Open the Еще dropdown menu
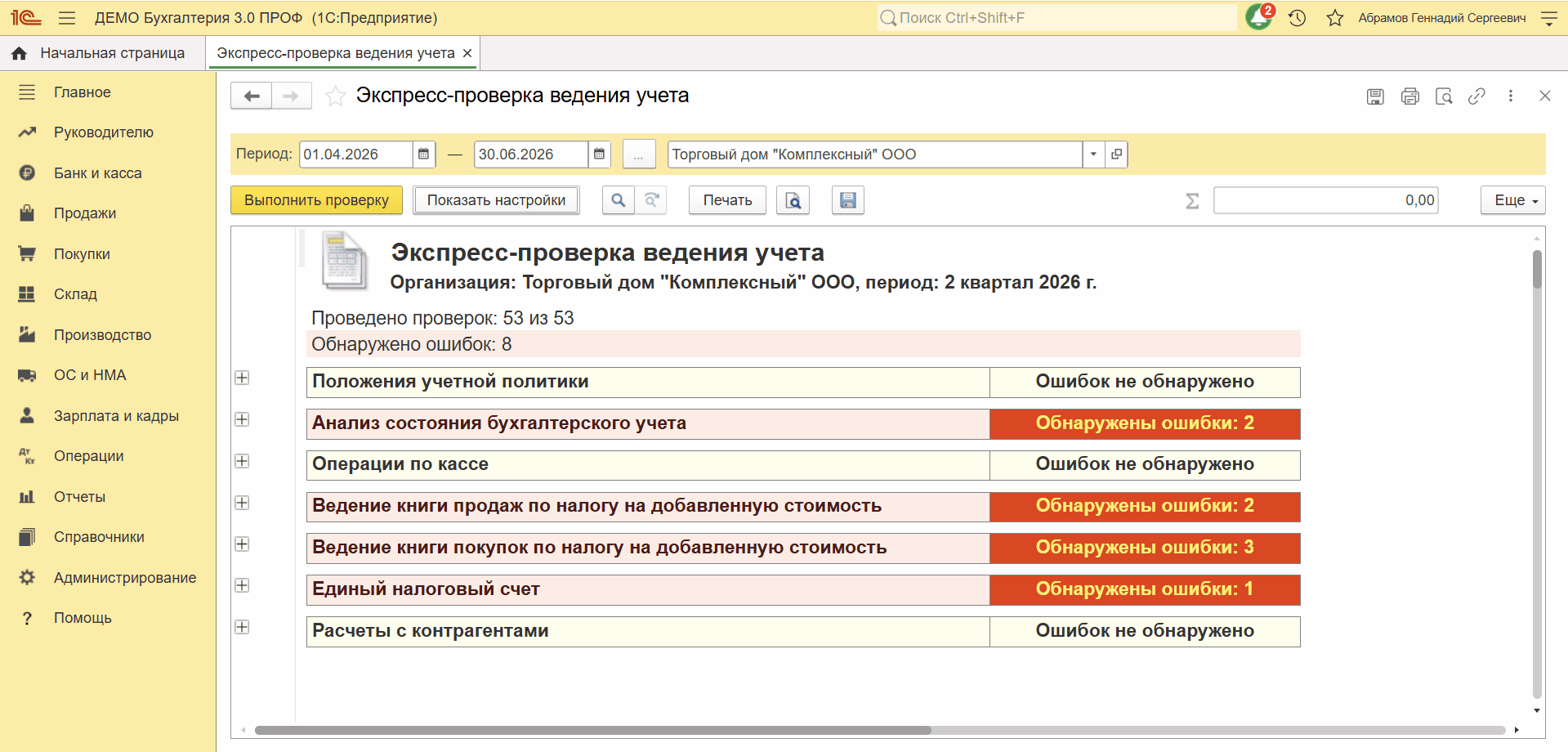Viewport: 1568px width, 752px height. pos(1513,200)
